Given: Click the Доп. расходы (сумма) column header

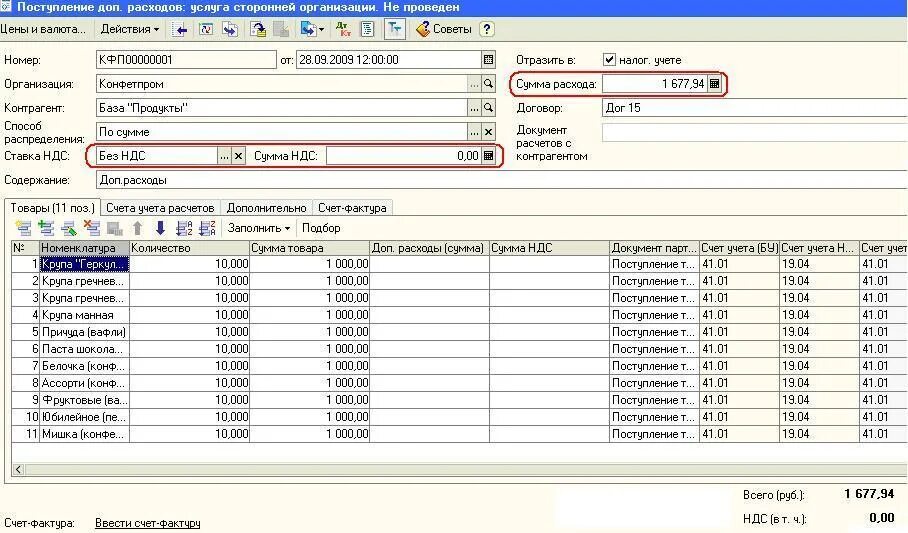Looking at the screenshot, I should [x=430, y=248].
